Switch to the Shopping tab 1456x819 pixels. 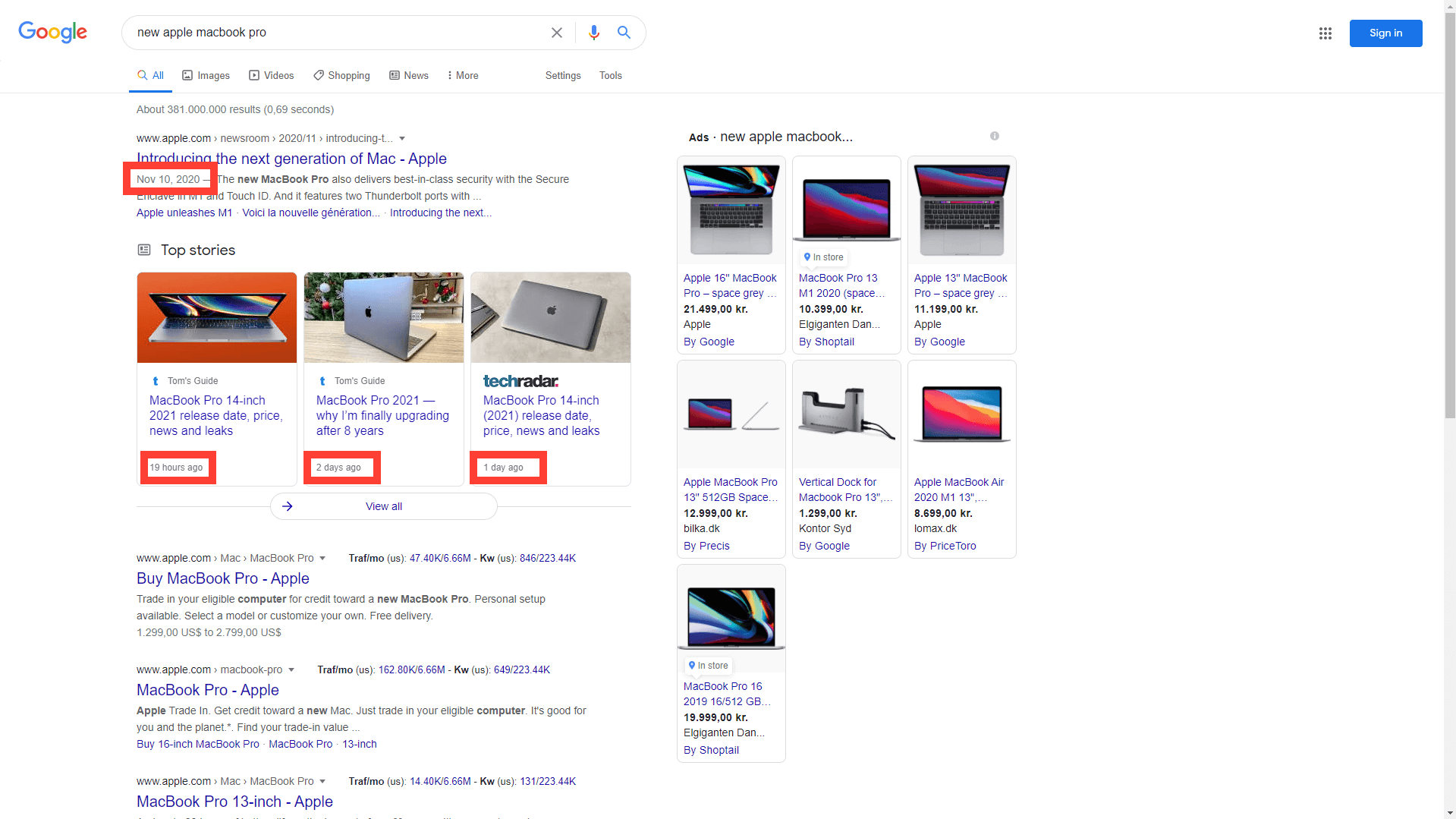click(x=341, y=75)
